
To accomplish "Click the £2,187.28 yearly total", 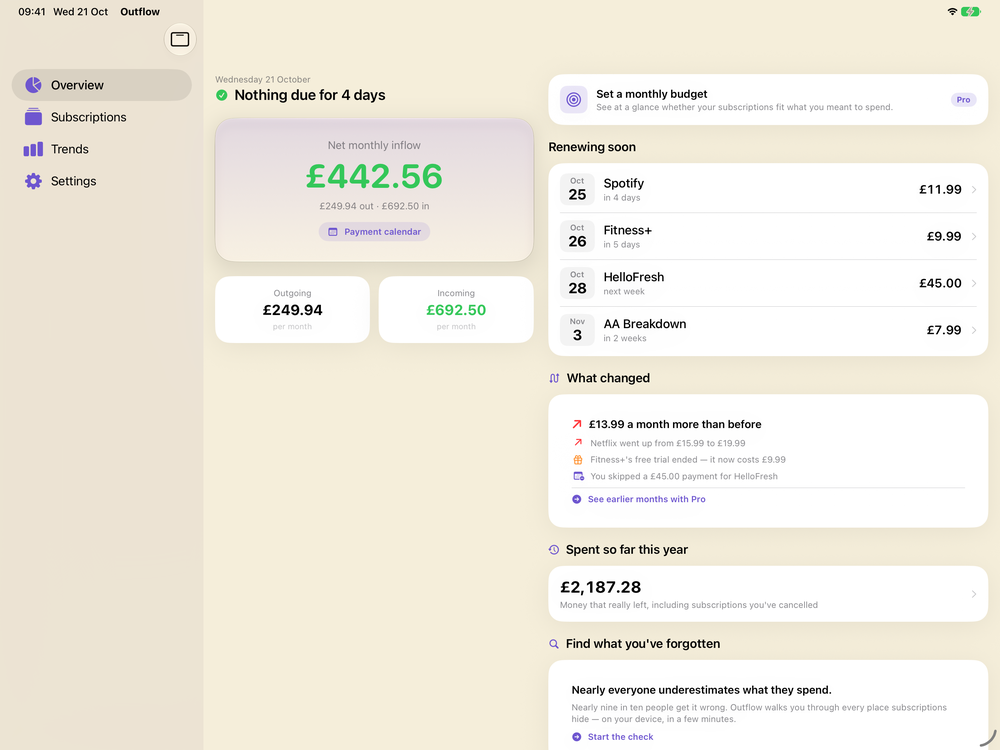I will click(x=601, y=587).
